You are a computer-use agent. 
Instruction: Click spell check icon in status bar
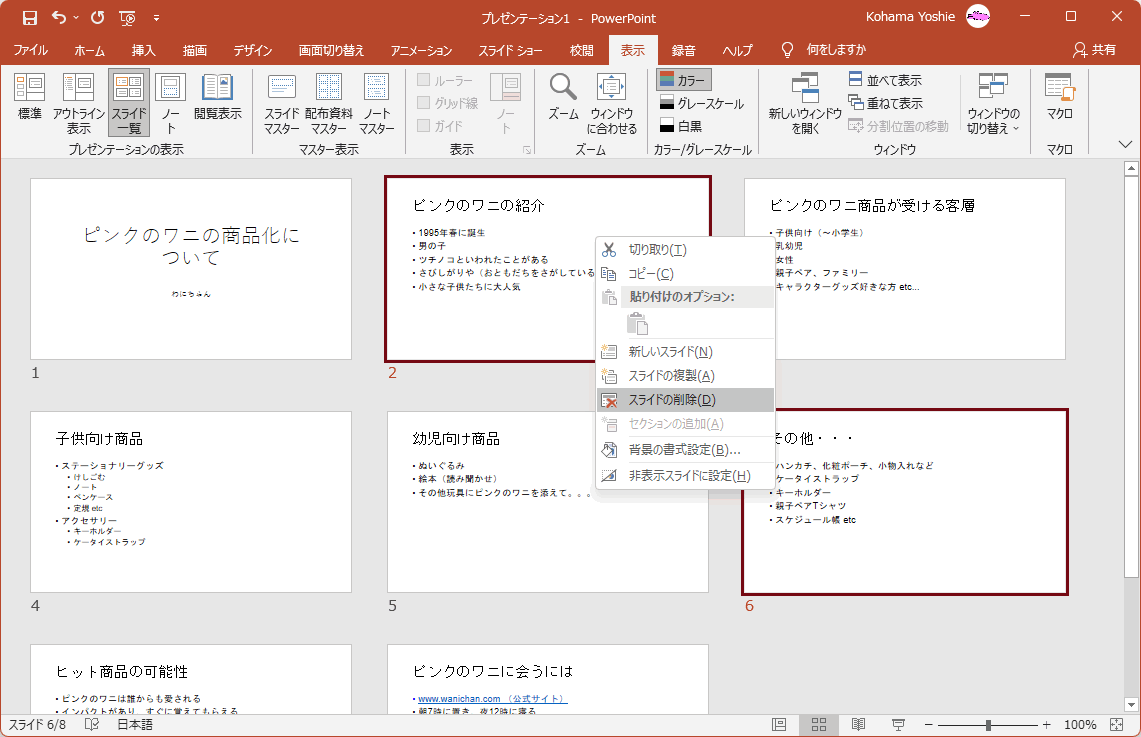pyautogui.click(x=92, y=725)
